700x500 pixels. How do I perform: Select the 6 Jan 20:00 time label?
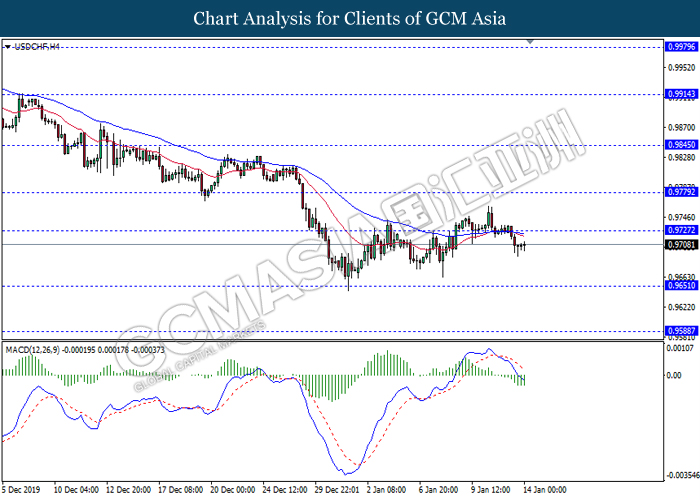click(x=439, y=490)
